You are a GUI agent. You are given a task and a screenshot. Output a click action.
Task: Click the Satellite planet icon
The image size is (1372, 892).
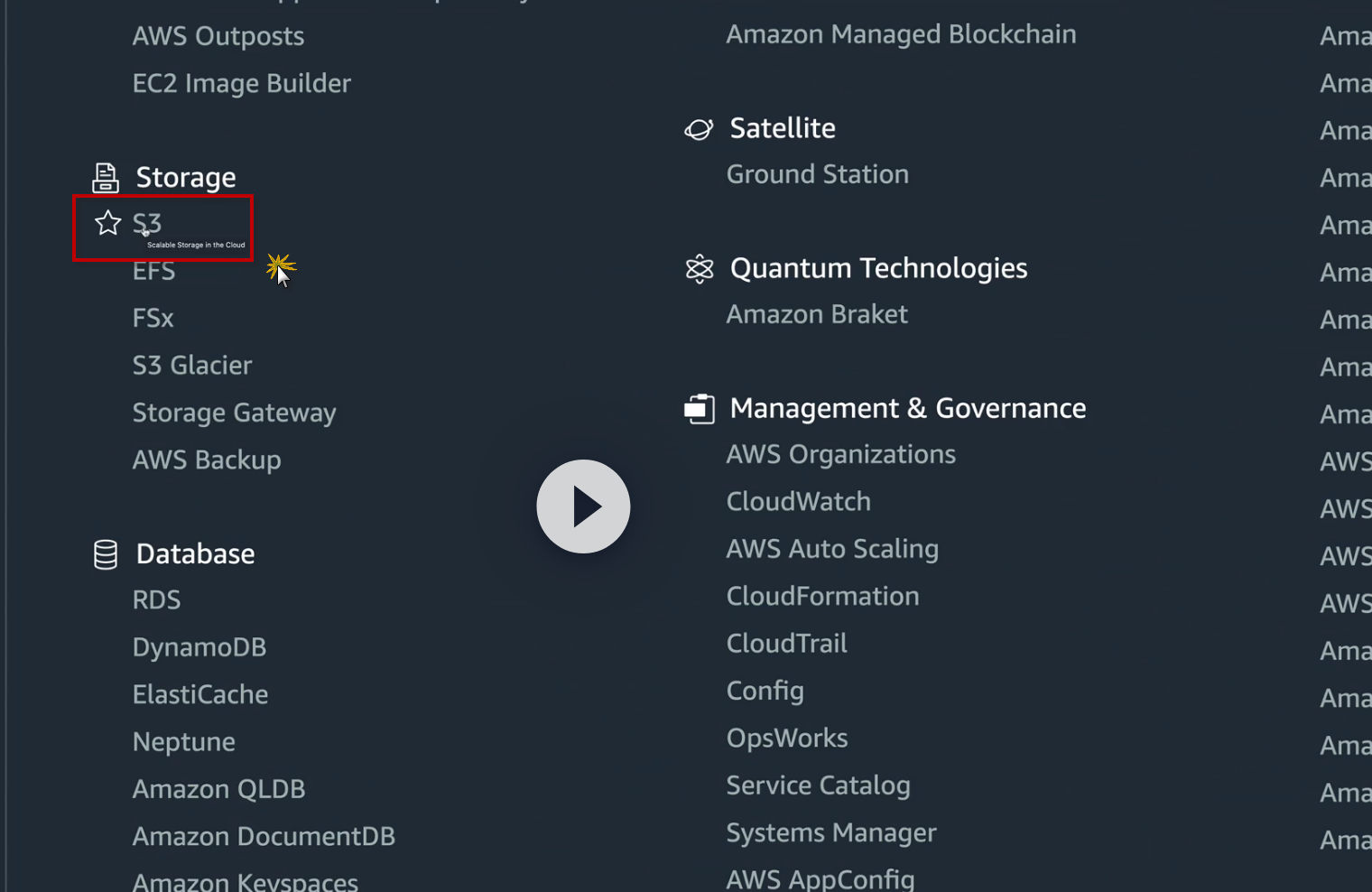click(x=699, y=129)
